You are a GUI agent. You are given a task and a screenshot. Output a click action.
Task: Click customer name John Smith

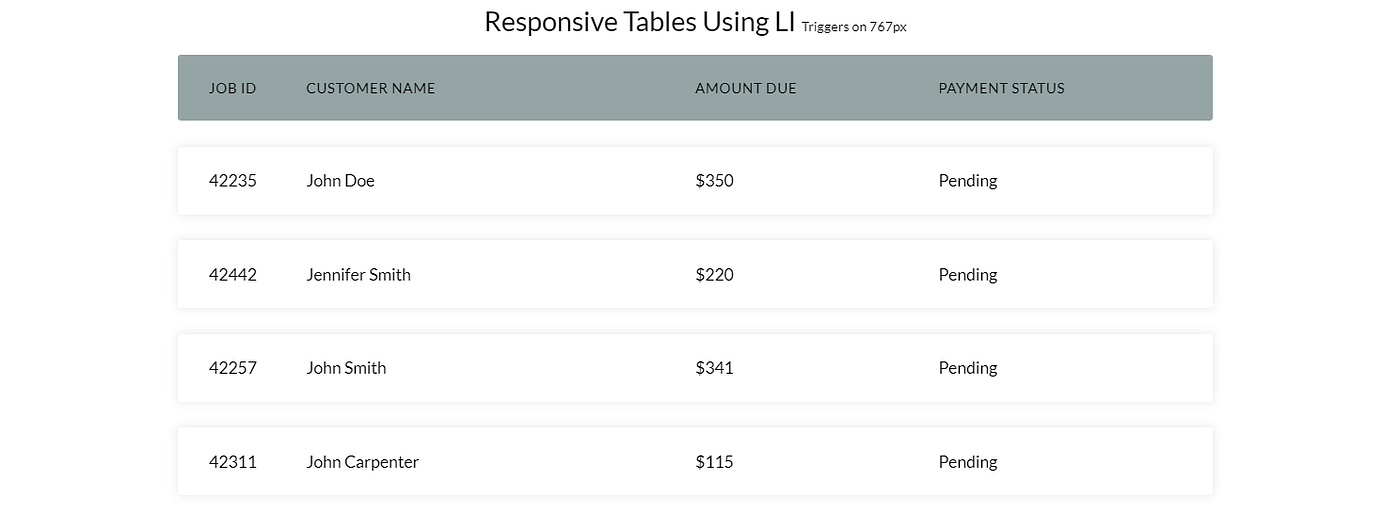tap(346, 368)
